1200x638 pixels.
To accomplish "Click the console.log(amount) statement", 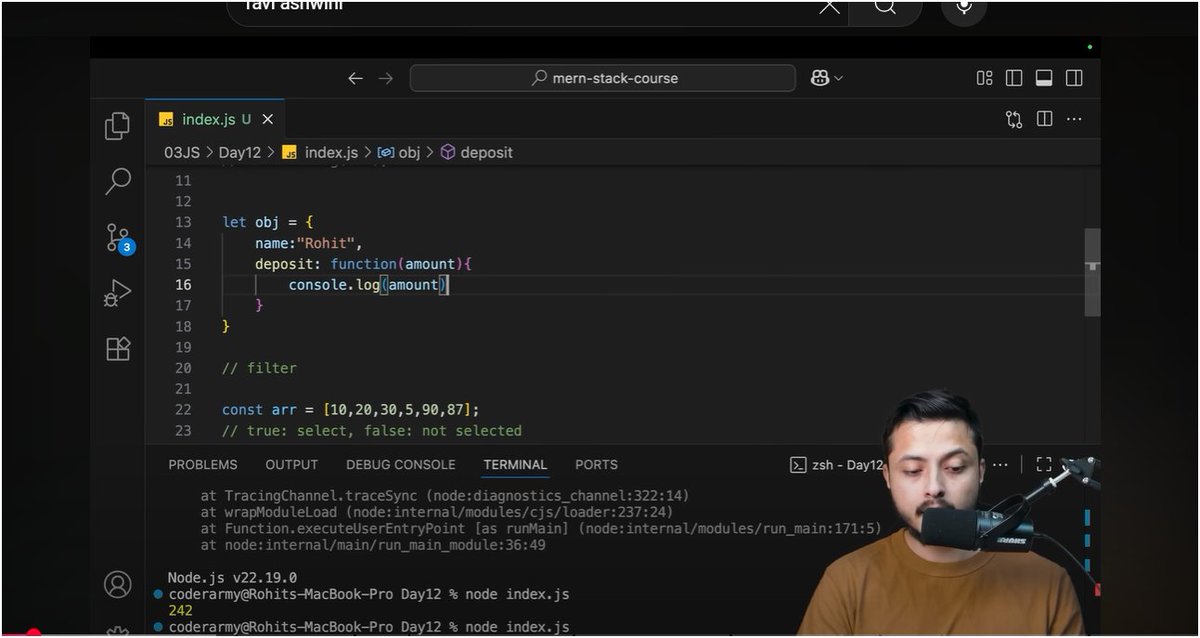I will click(x=368, y=285).
